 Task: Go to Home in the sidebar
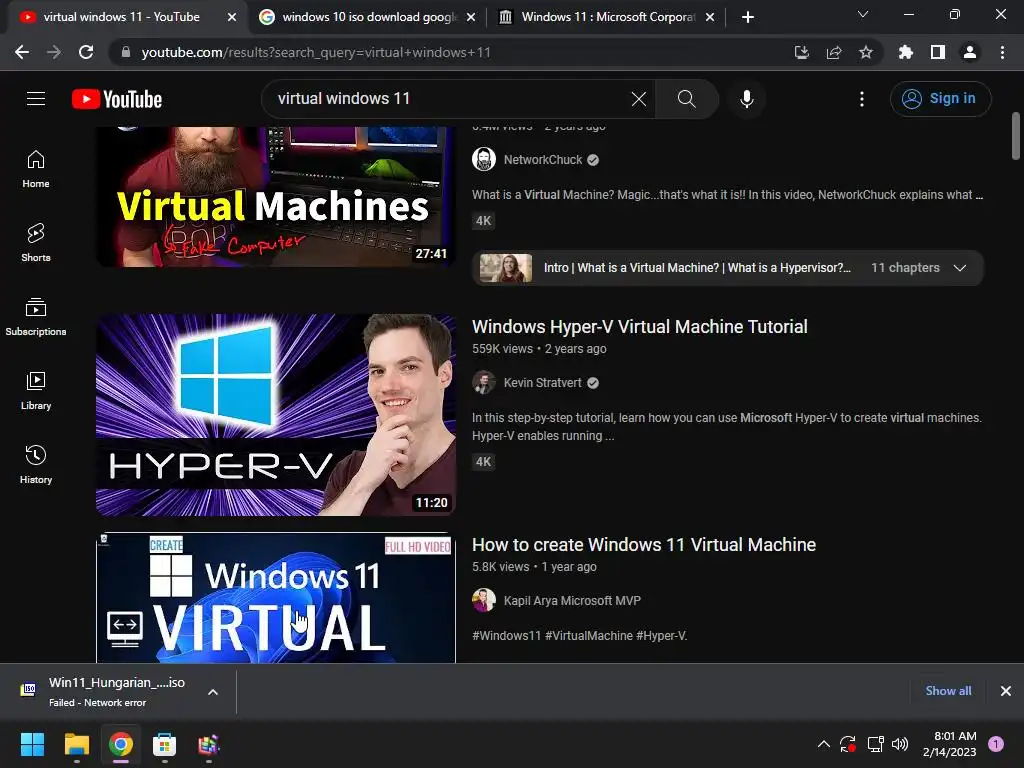[36, 169]
